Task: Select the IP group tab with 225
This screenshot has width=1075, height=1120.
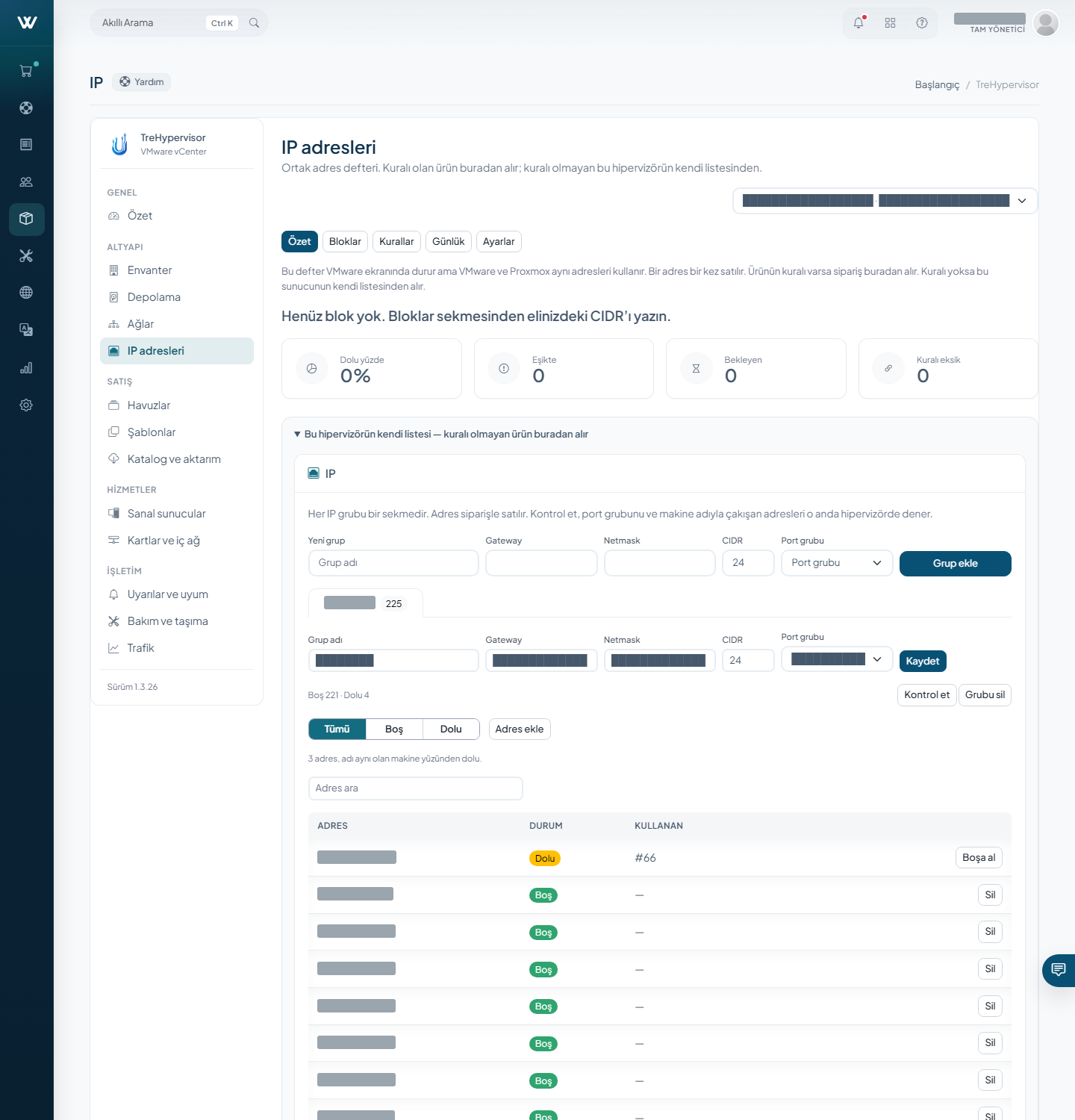Action: click(x=366, y=603)
